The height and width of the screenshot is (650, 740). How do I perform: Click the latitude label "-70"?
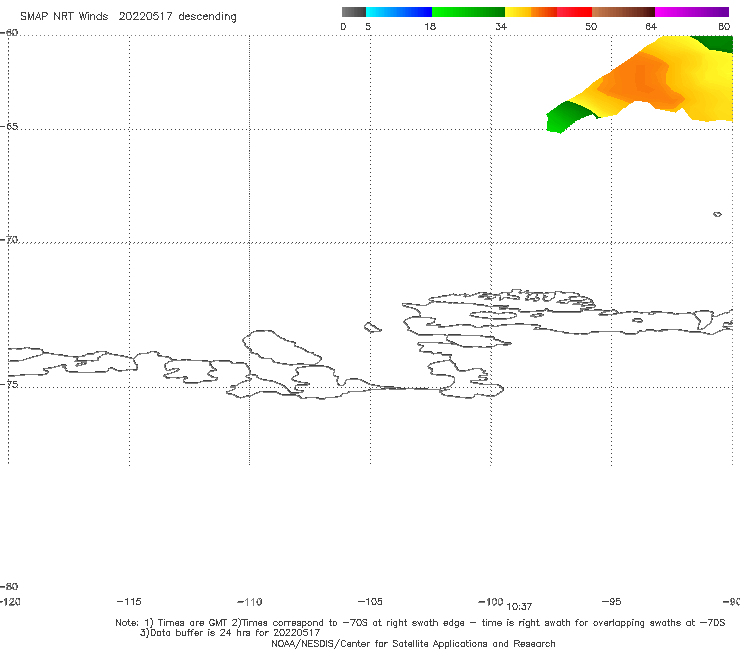click(x=9, y=240)
